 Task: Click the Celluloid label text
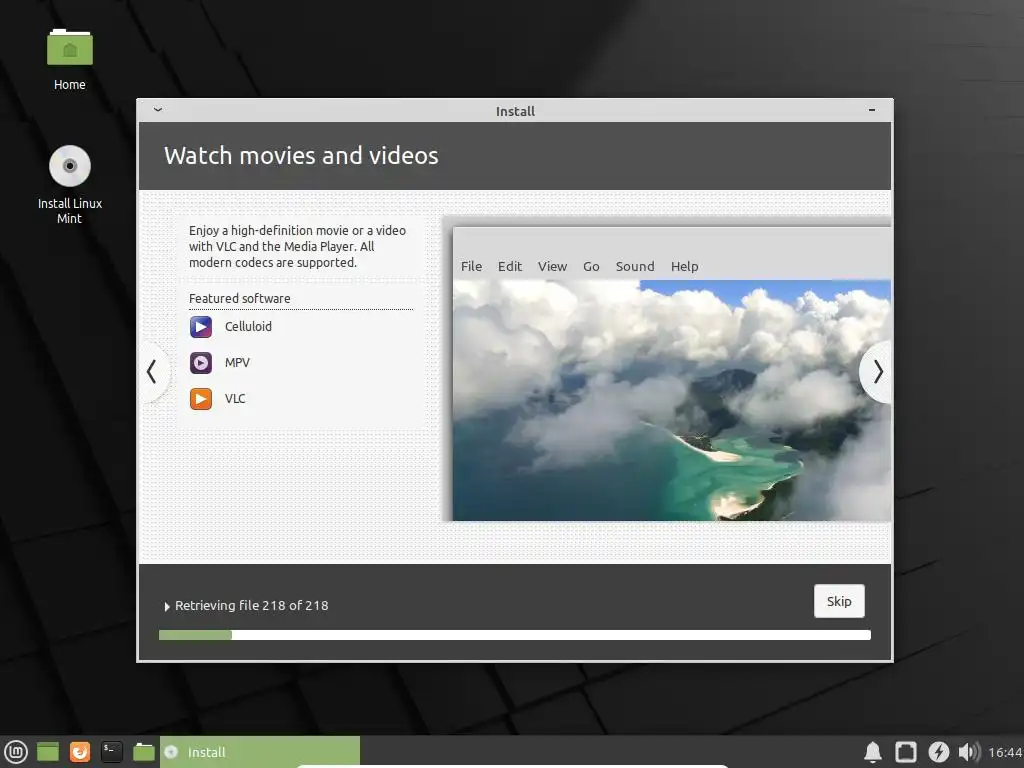(x=248, y=327)
